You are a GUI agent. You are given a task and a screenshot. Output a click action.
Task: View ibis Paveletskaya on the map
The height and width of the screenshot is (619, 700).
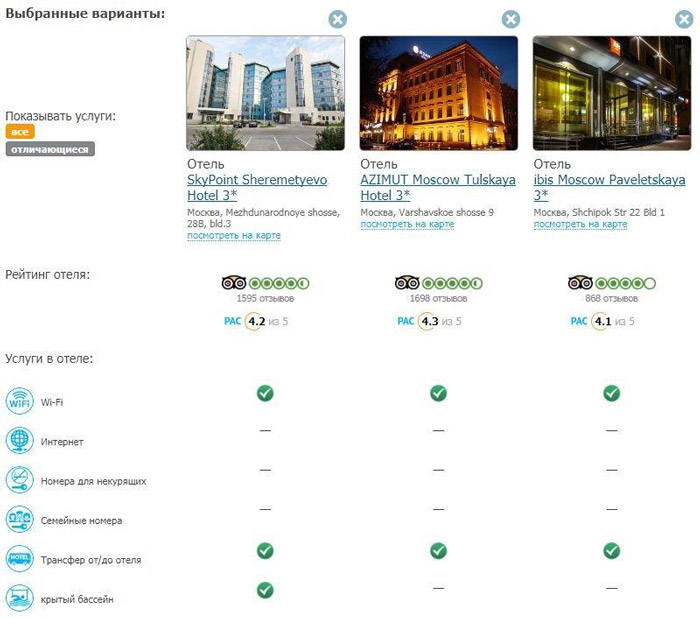point(580,224)
